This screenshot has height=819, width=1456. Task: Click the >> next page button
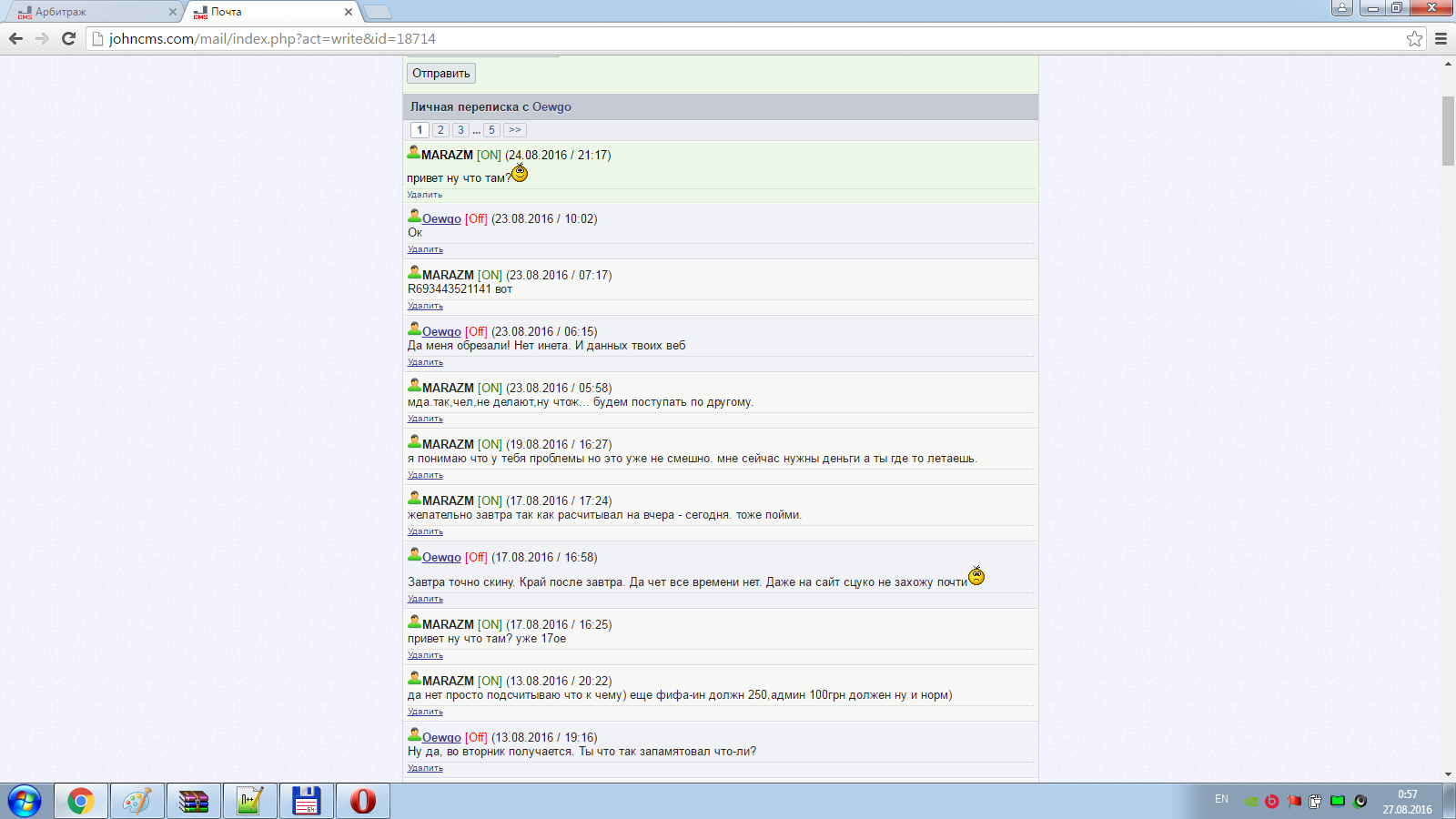(515, 130)
